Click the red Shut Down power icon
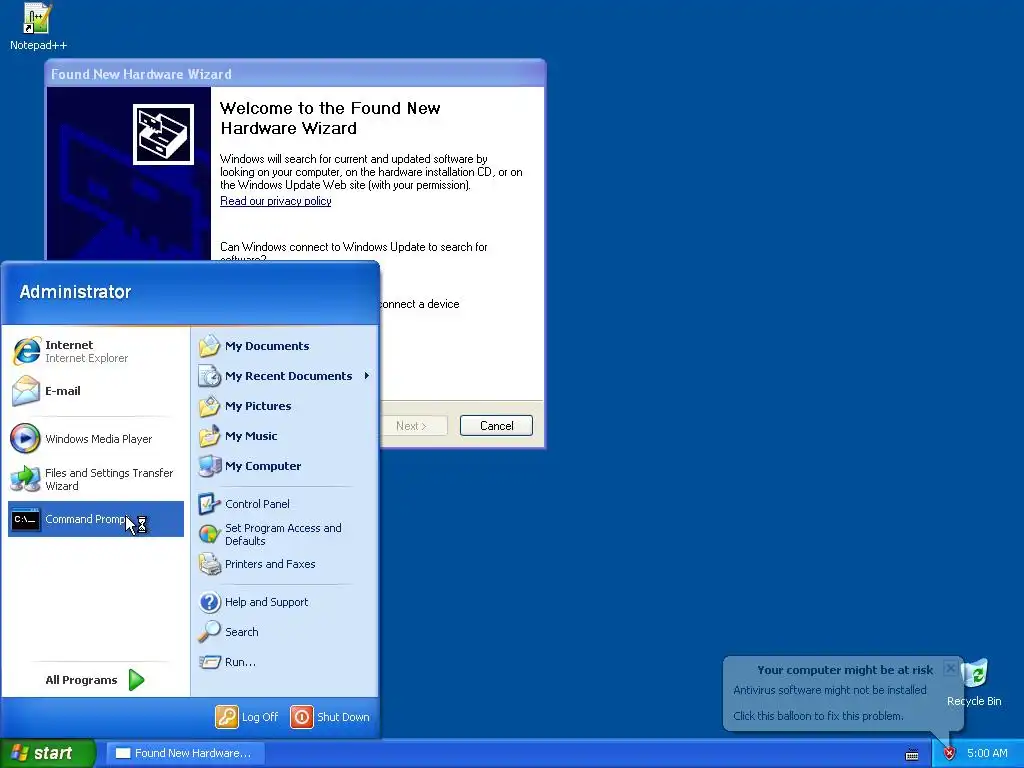1024x768 pixels. 302,716
